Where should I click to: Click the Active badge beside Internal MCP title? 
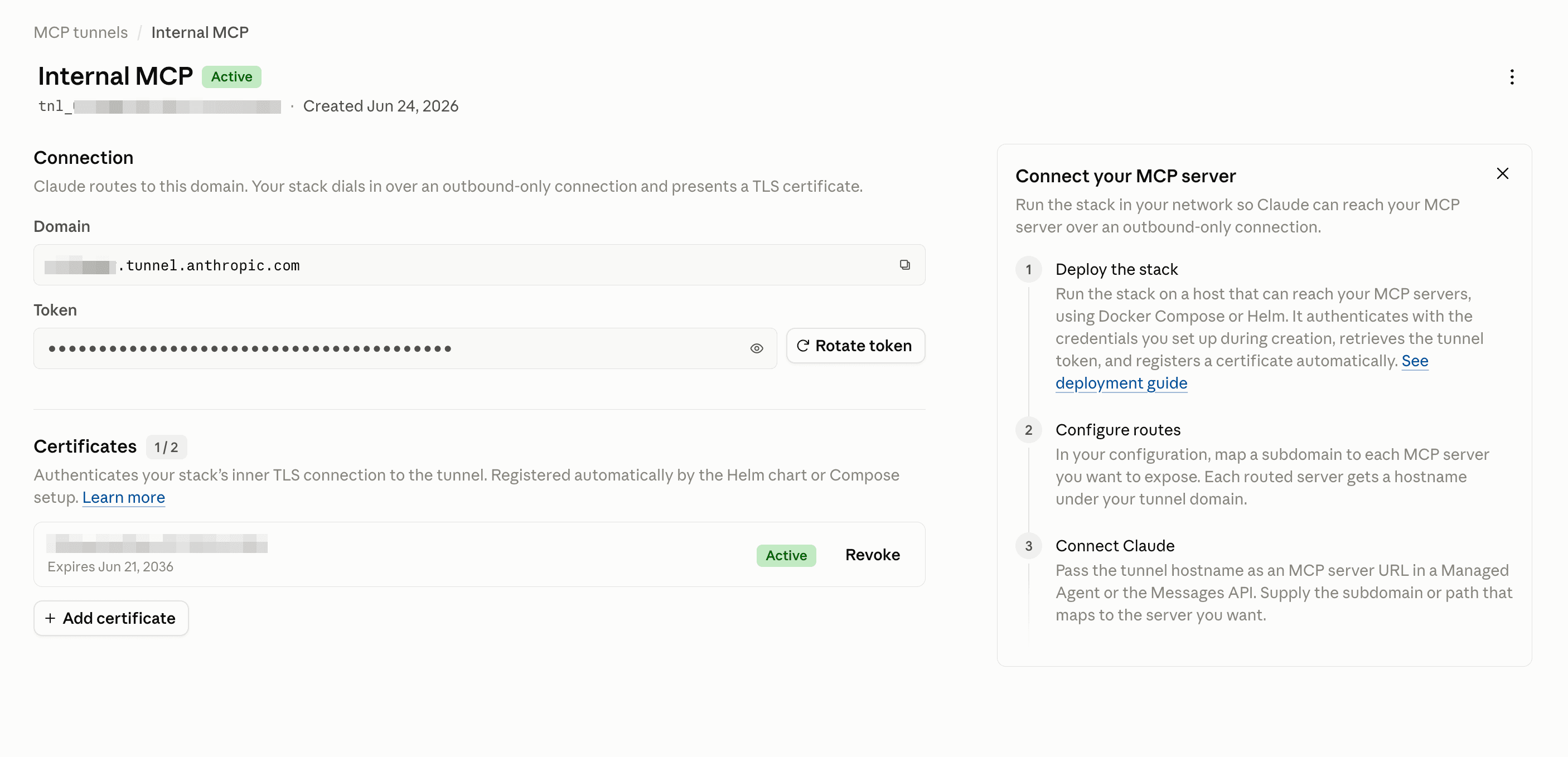click(231, 77)
